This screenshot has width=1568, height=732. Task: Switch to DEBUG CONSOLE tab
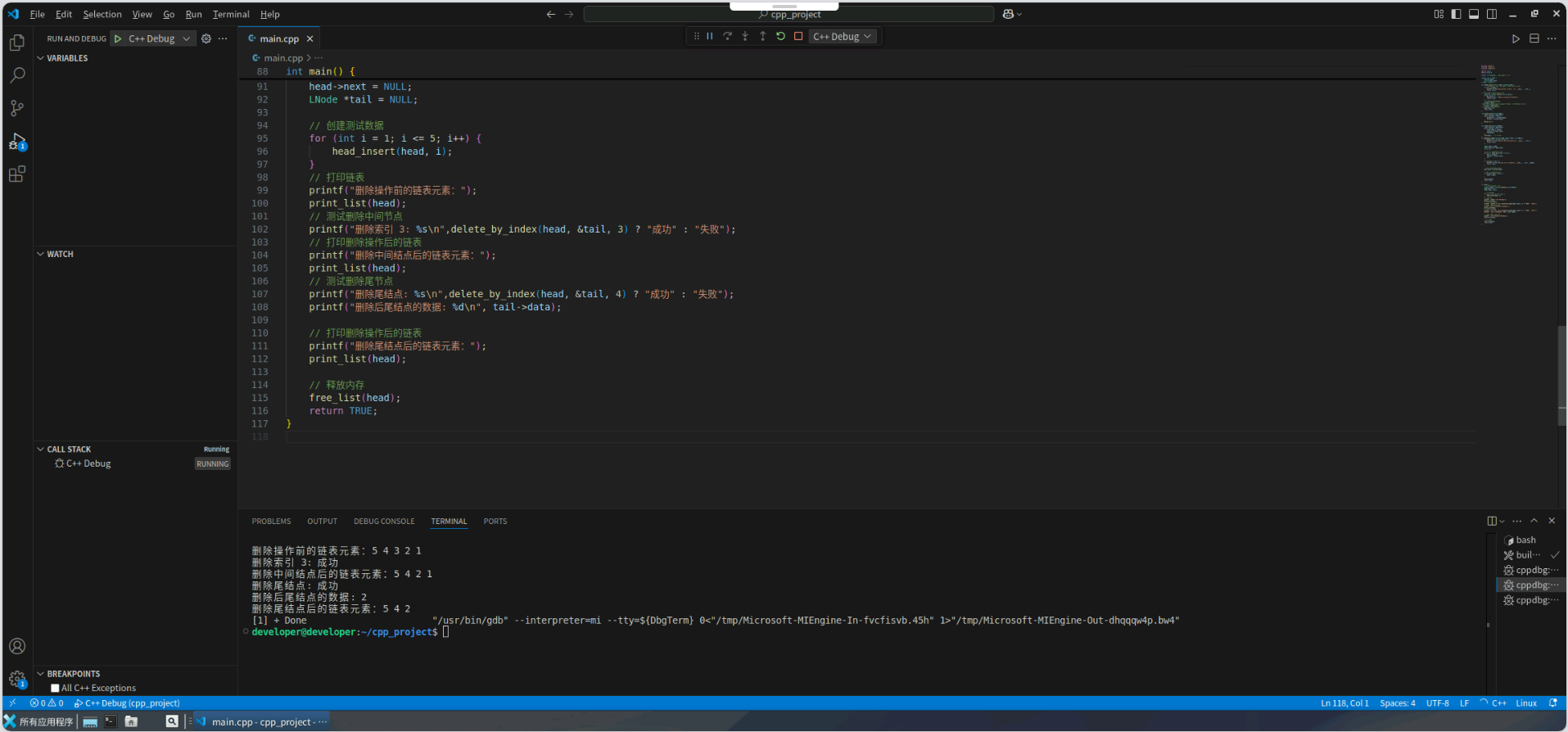pyautogui.click(x=384, y=522)
